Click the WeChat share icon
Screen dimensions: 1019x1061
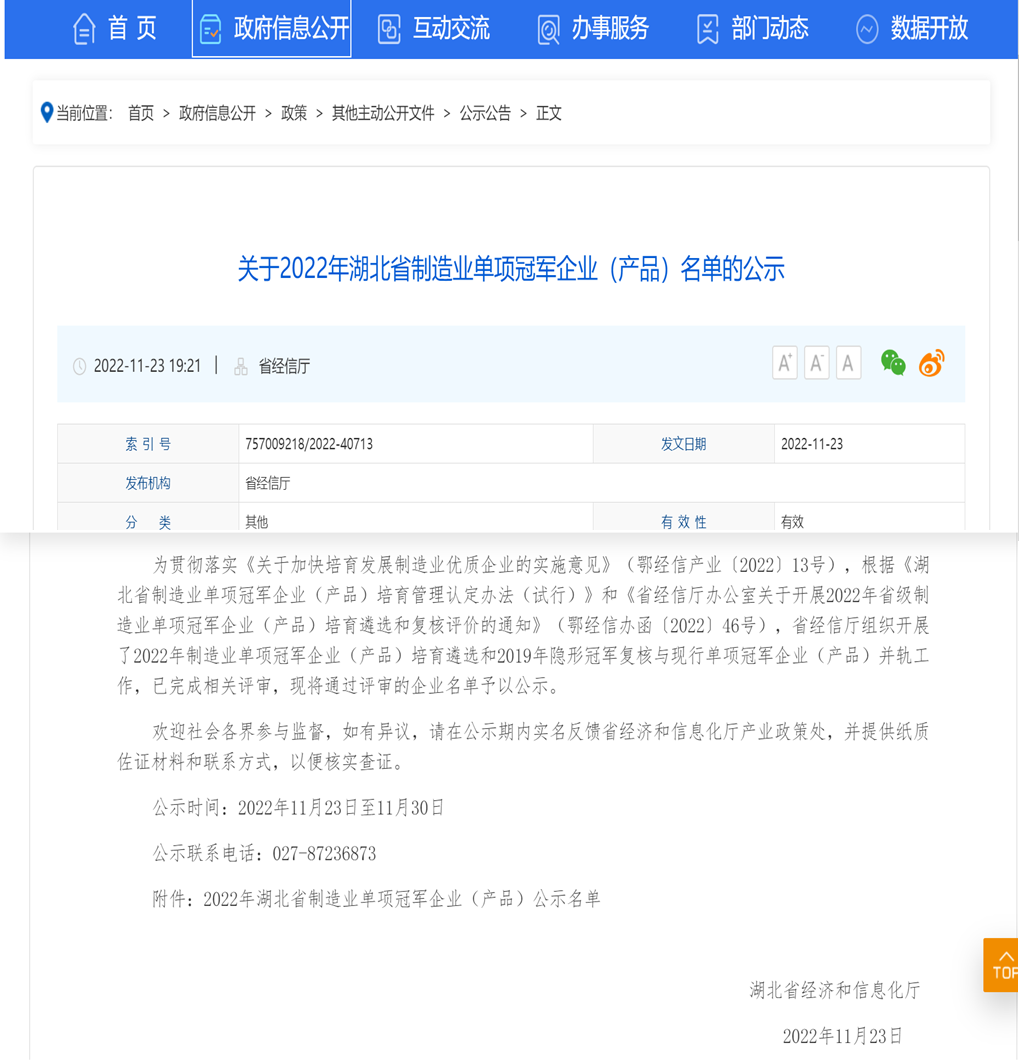click(893, 363)
